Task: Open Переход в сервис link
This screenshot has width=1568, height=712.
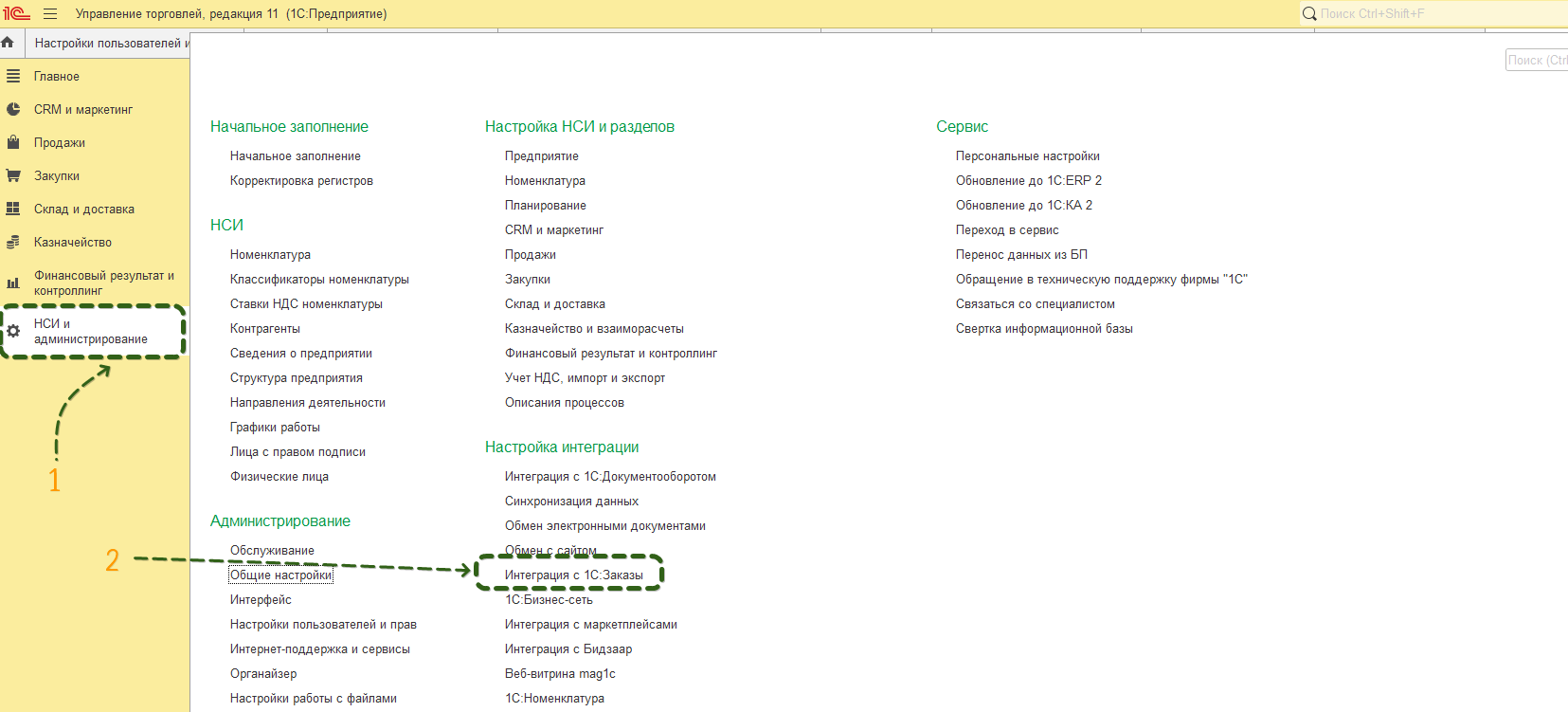Action: pyautogui.click(x=1007, y=229)
